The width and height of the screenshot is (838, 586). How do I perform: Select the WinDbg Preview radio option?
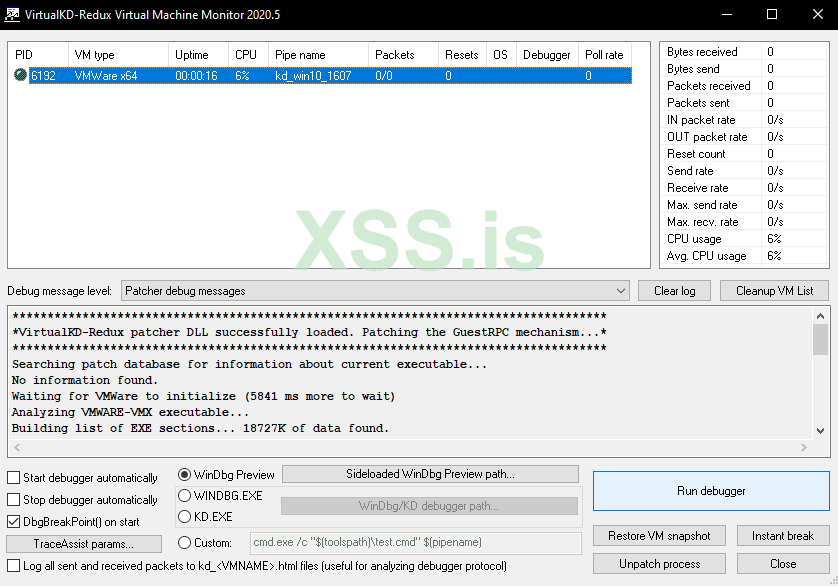(x=184, y=474)
